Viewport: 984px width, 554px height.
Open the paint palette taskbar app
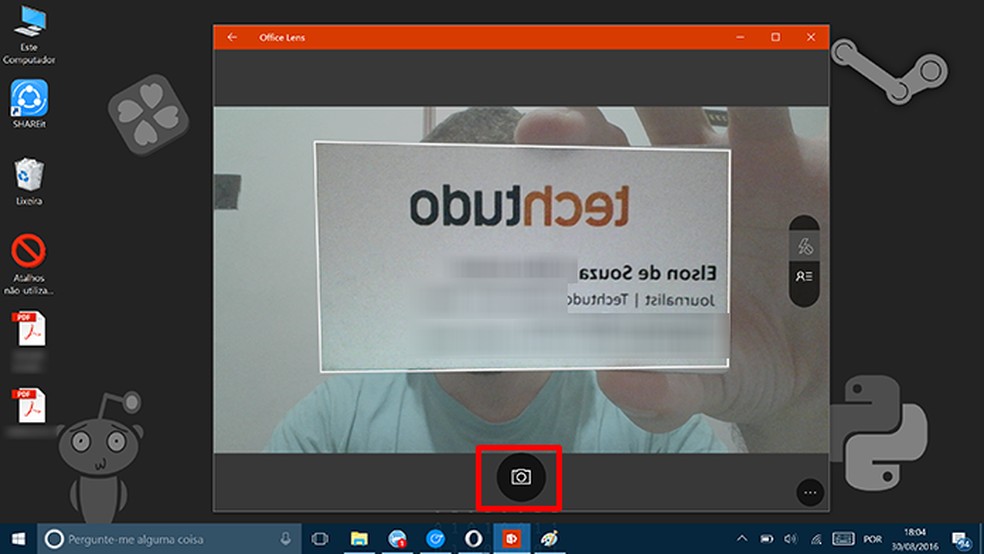coord(550,539)
